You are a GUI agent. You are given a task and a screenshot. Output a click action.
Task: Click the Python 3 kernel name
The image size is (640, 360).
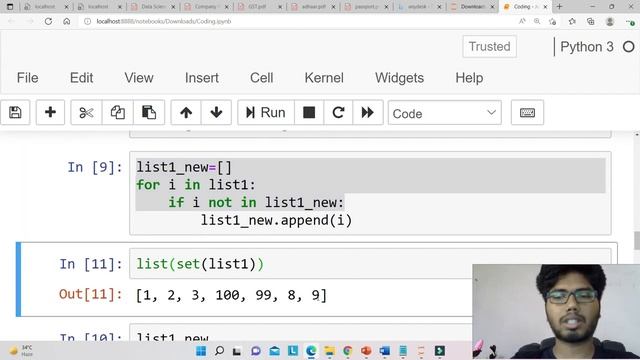coord(587,47)
